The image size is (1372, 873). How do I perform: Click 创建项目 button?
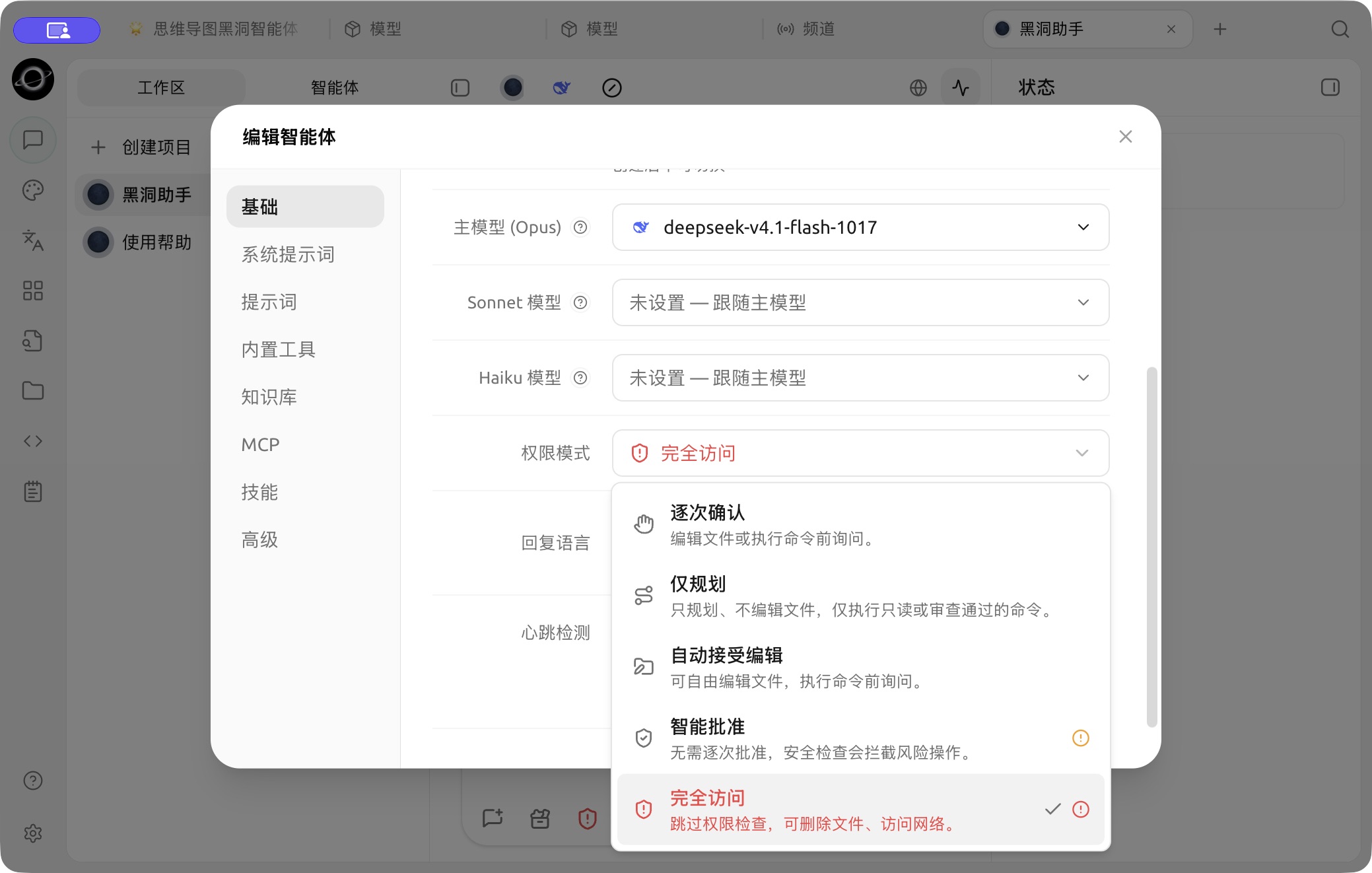point(141,147)
